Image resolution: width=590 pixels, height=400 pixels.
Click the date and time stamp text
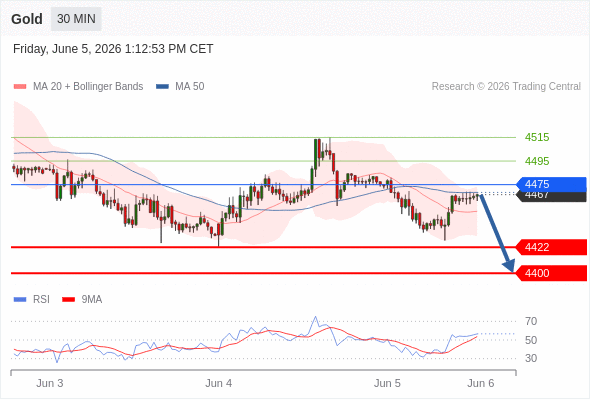point(113,49)
